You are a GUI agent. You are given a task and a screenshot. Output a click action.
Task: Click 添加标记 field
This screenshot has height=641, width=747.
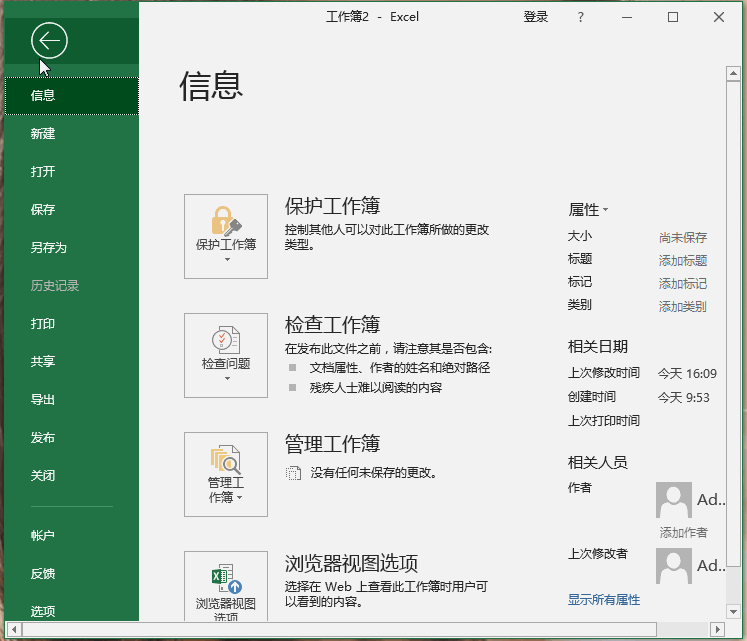[683, 284]
